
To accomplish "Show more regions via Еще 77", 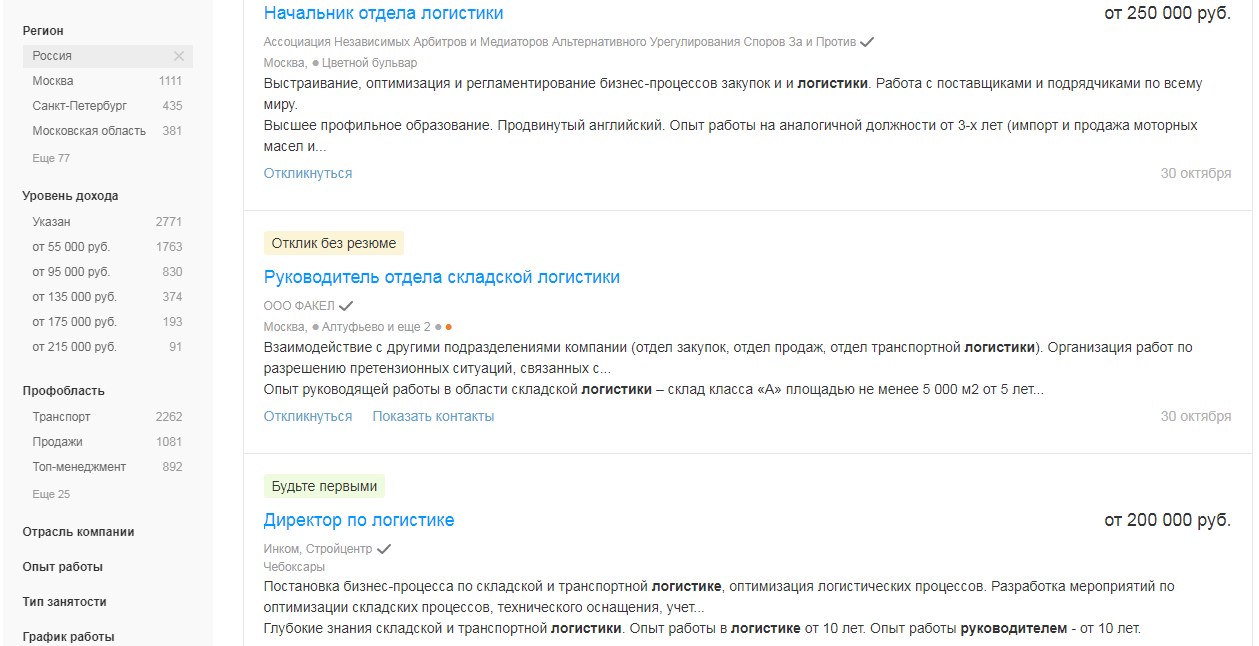I will click(x=51, y=158).
